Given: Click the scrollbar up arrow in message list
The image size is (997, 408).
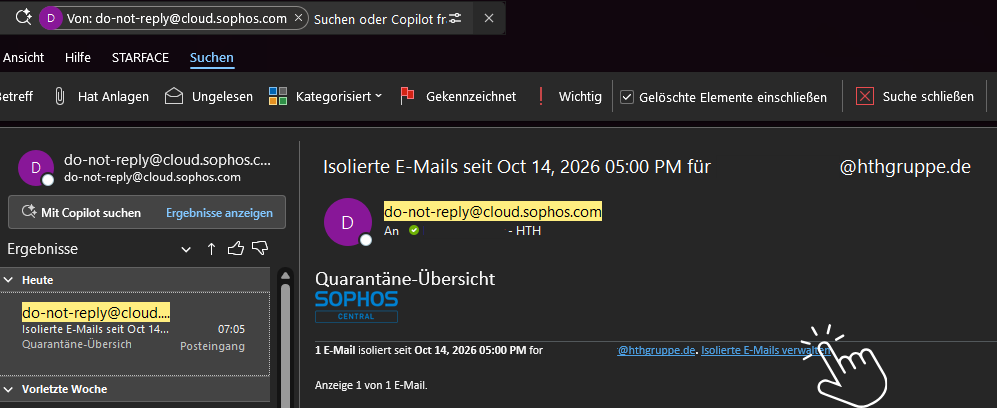Looking at the screenshot, I should 285,275.
